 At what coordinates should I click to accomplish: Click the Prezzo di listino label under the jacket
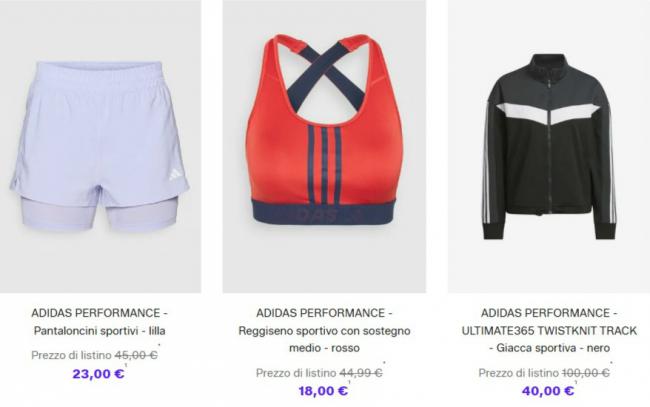[x=519, y=373]
